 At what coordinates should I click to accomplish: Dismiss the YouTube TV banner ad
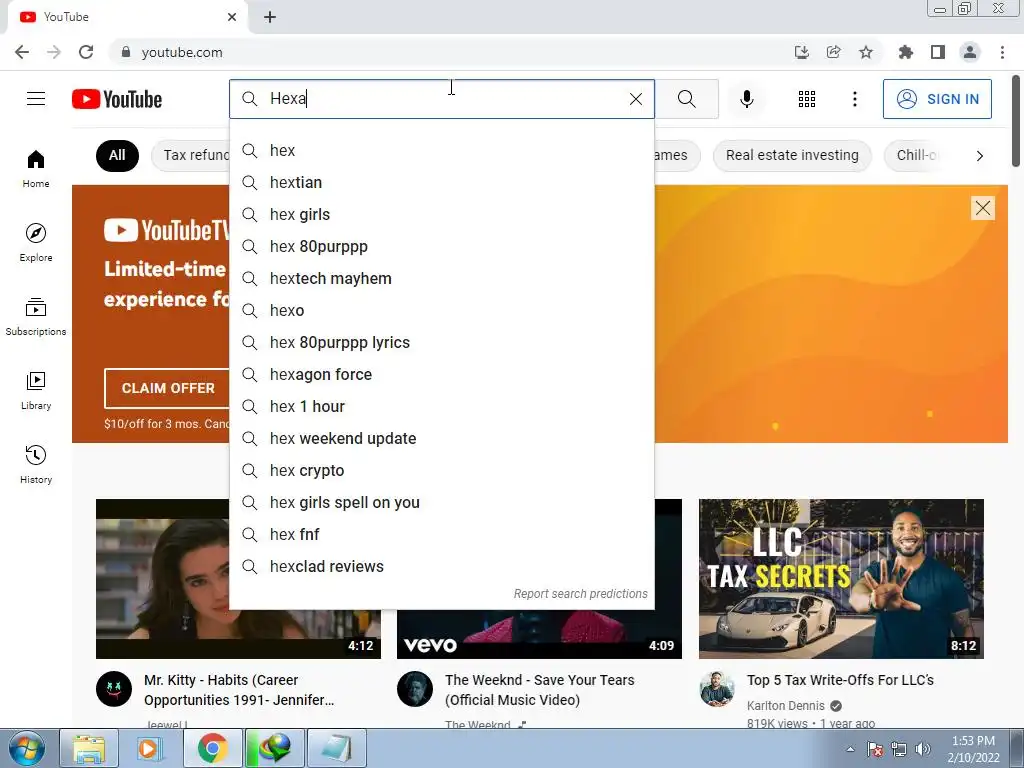(982, 208)
